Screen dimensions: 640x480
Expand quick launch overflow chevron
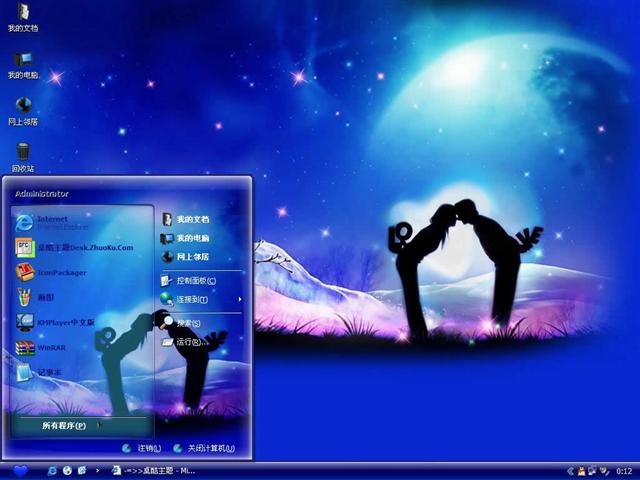[x=97, y=471]
